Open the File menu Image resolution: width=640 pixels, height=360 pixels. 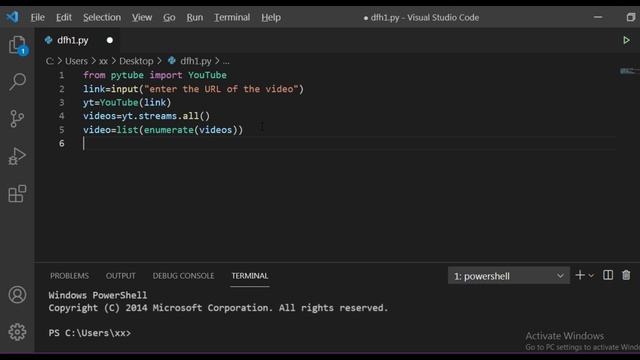(x=38, y=18)
